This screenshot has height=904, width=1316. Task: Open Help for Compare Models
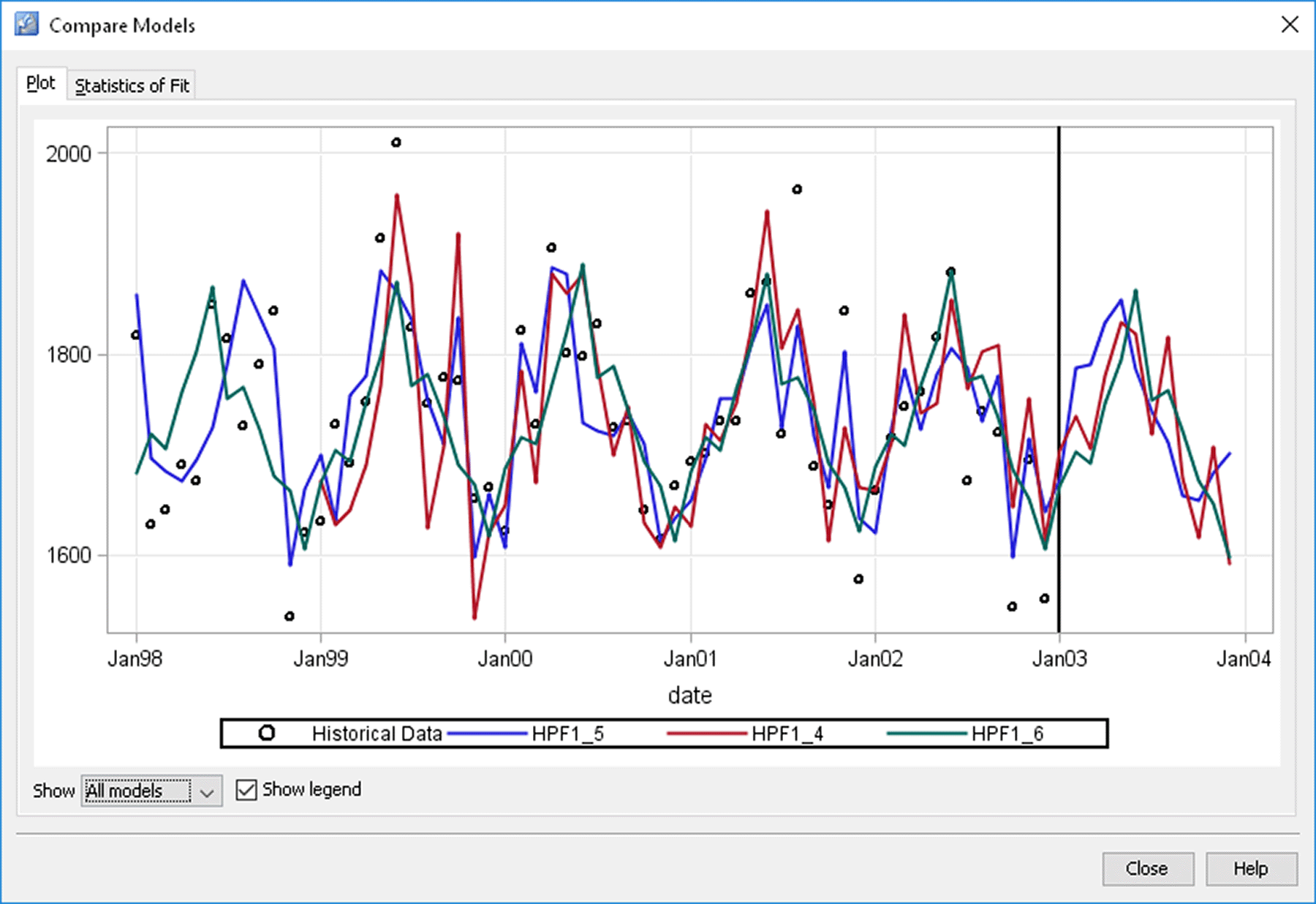[x=1251, y=869]
